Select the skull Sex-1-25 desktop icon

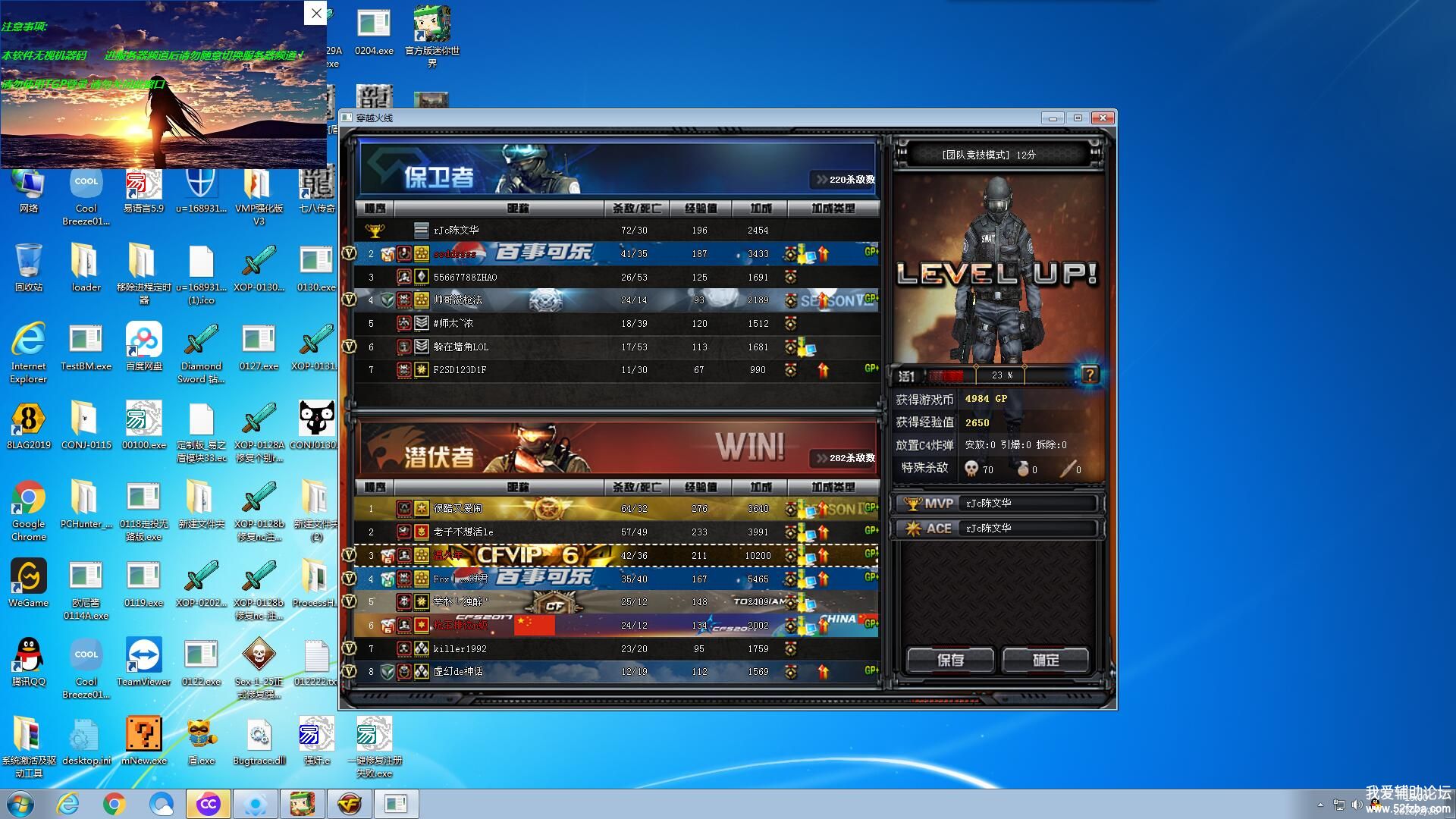[259, 667]
